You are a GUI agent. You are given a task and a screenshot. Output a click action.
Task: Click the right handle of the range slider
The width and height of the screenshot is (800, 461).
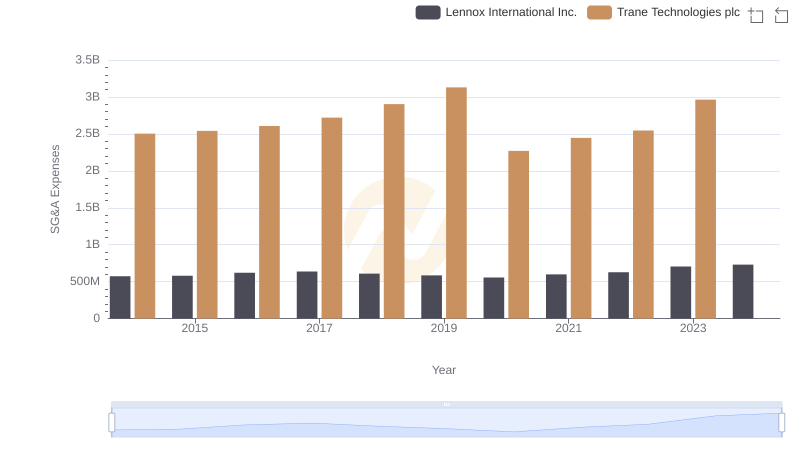[x=781, y=422]
